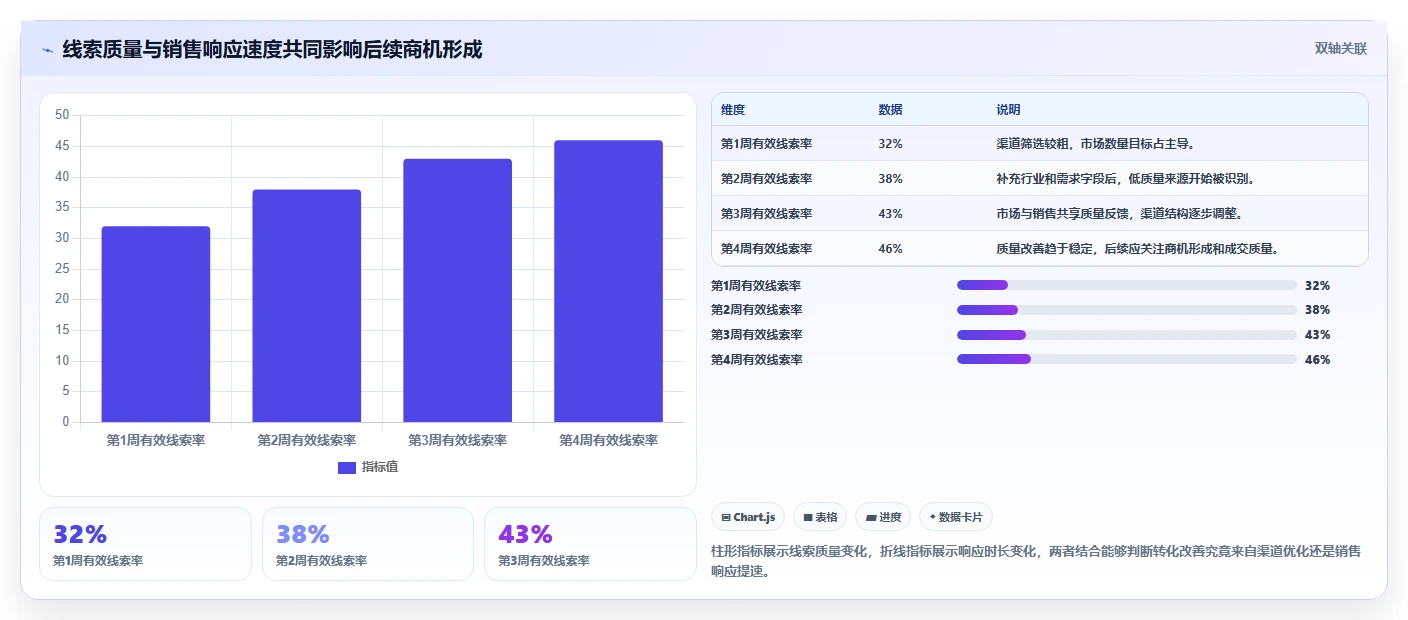Click the 指标值 legend label
This screenshot has width=1408, height=620.
click(380, 468)
